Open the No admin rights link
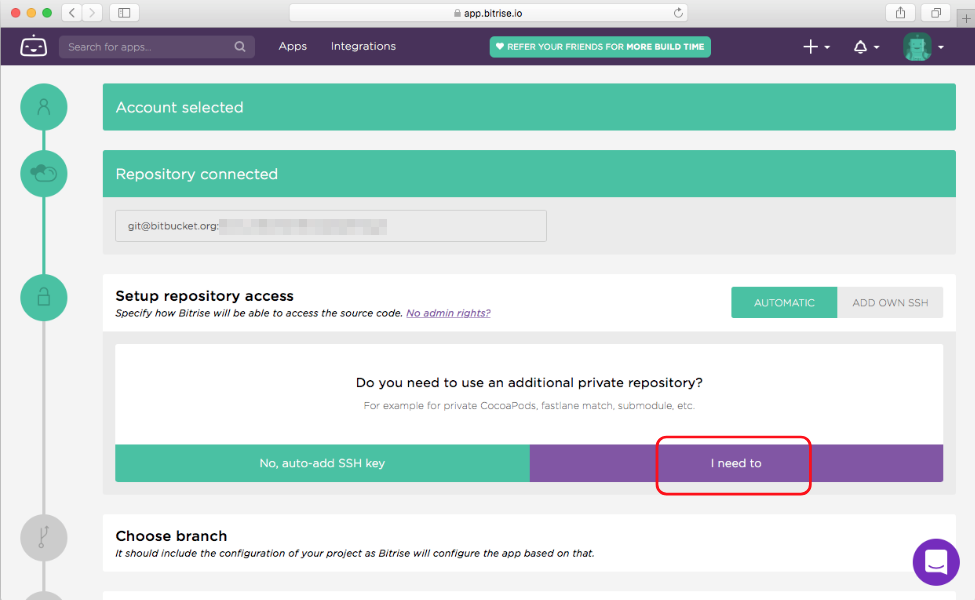975x600 pixels. coord(448,313)
